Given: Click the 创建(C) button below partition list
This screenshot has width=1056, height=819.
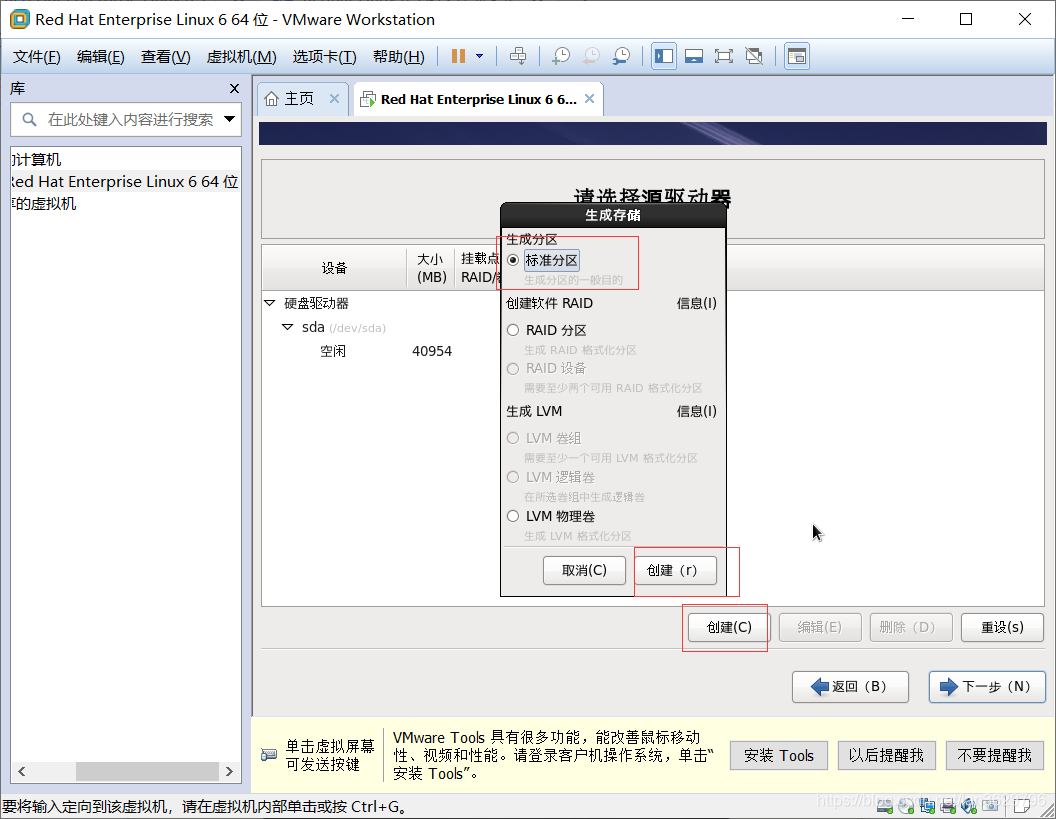Looking at the screenshot, I should point(729,627).
